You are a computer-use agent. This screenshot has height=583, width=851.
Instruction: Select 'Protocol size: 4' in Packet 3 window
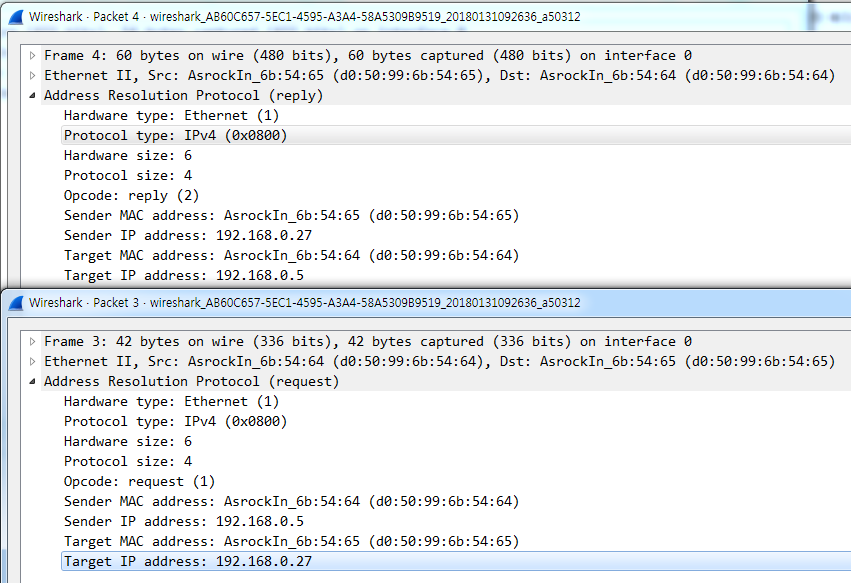456,461
